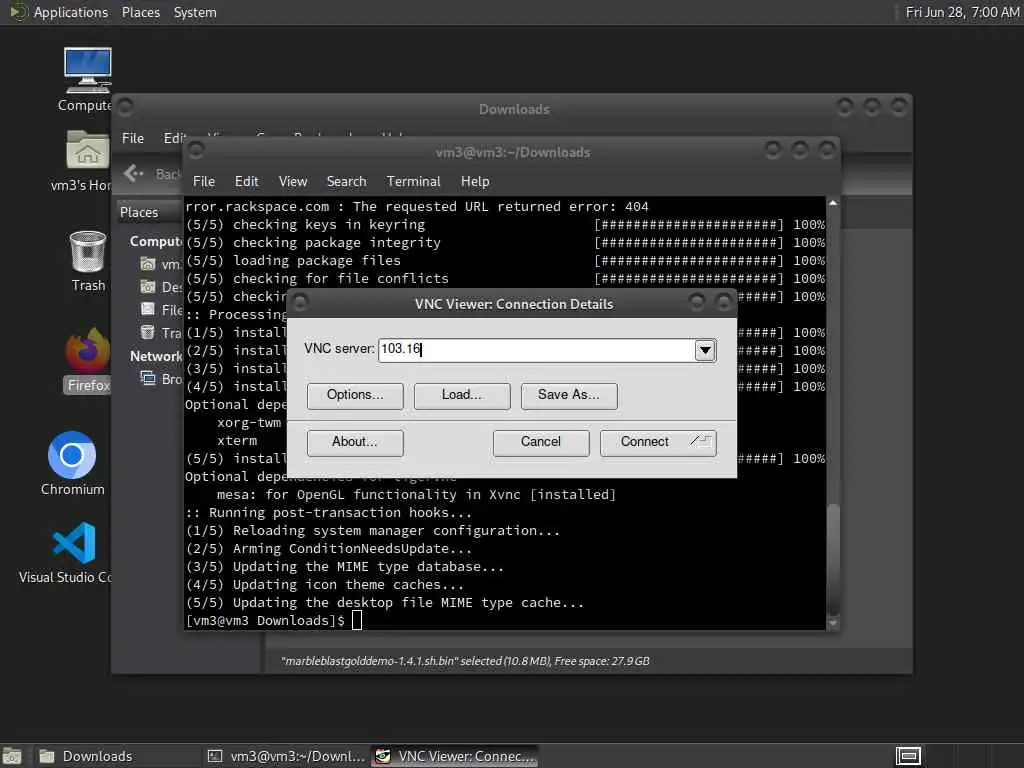Image resolution: width=1024 pixels, height=768 pixels.
Task: Click the Options... button
Action: pos(355,395)
